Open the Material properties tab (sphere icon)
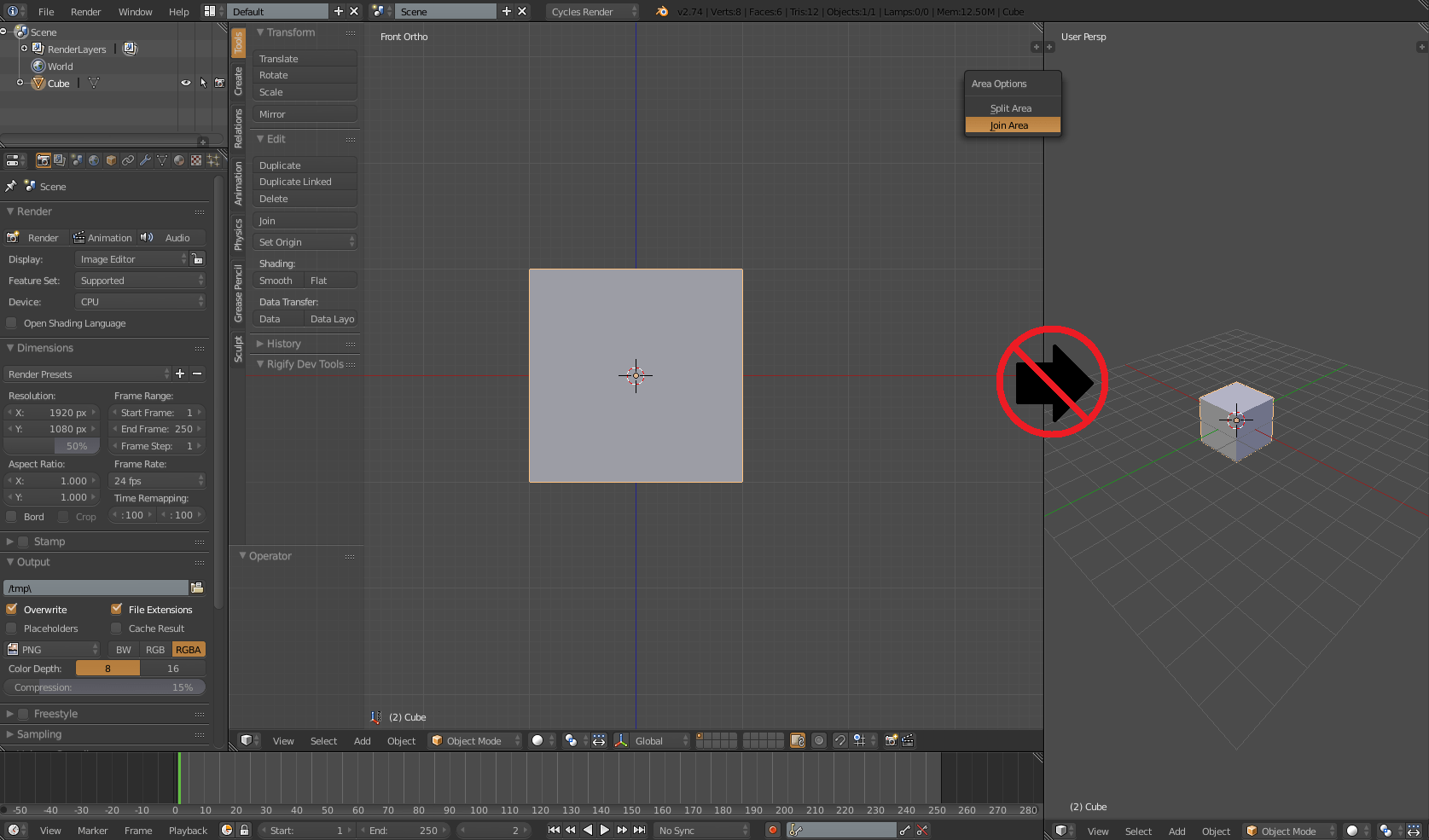This screenshot has width=1429, height=840. click(x=177, y=160)
